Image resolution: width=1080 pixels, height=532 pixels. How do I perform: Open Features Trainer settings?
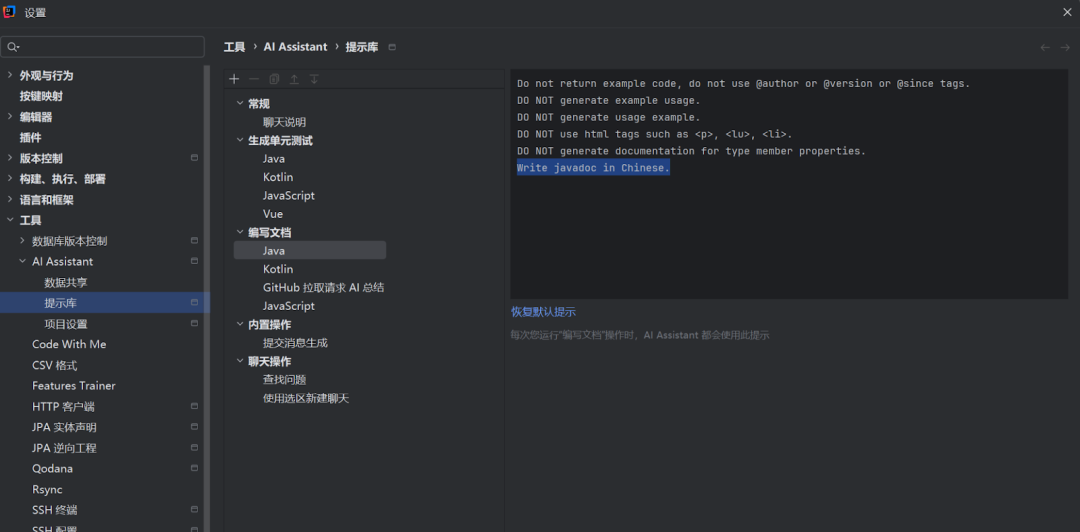tap(74, 385)
